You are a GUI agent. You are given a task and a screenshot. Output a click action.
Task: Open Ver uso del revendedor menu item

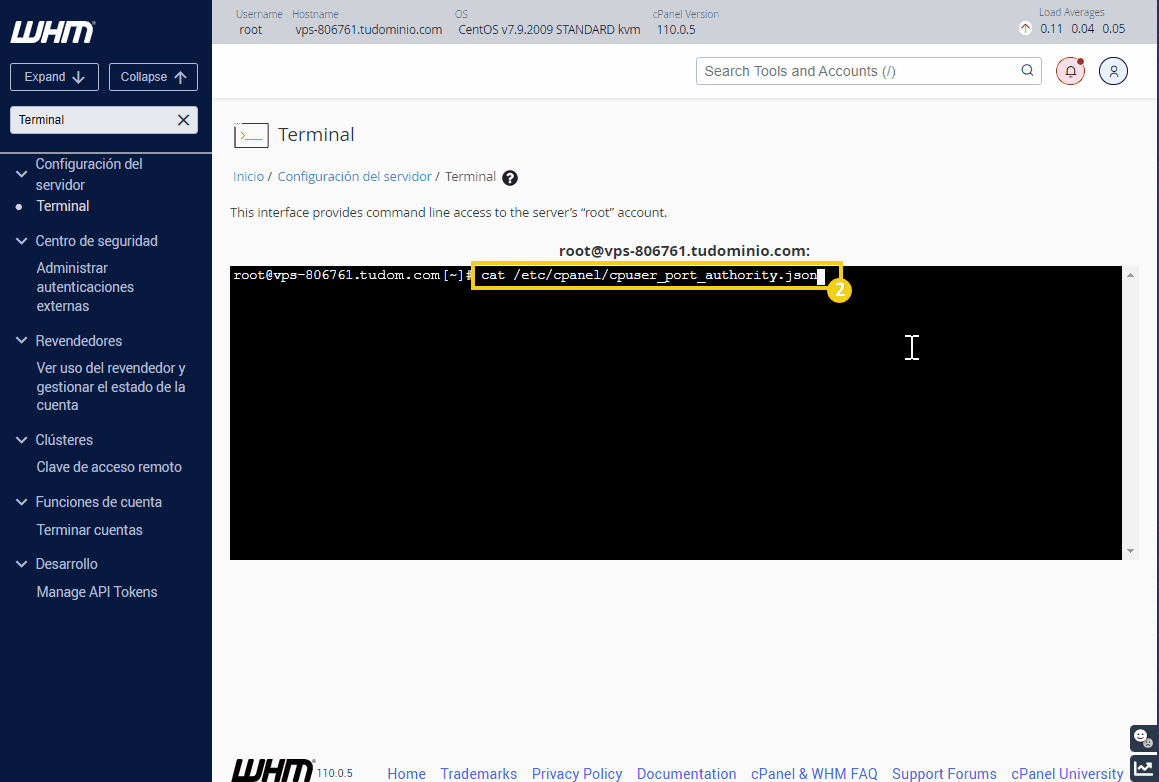pos(111,387)
